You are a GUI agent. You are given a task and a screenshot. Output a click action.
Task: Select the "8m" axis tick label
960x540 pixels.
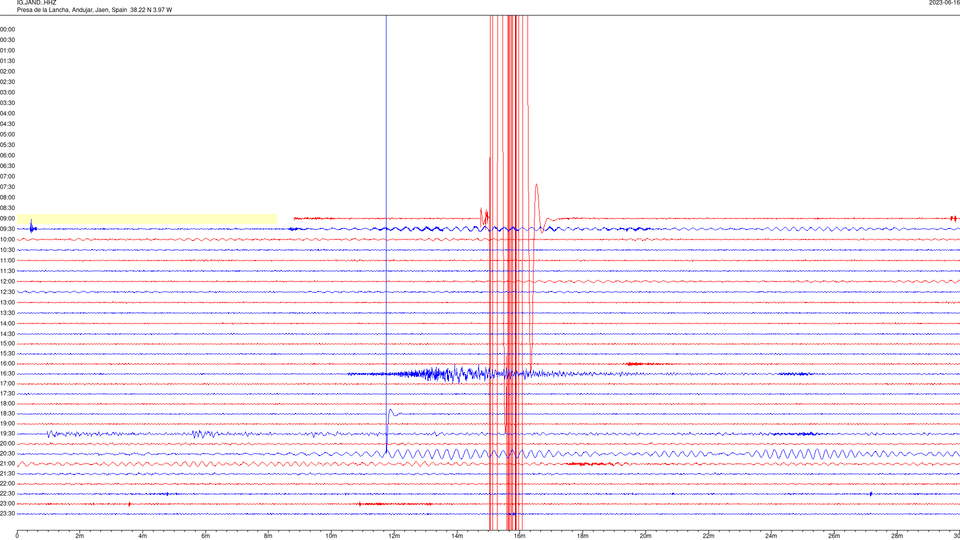click(268, 536)
